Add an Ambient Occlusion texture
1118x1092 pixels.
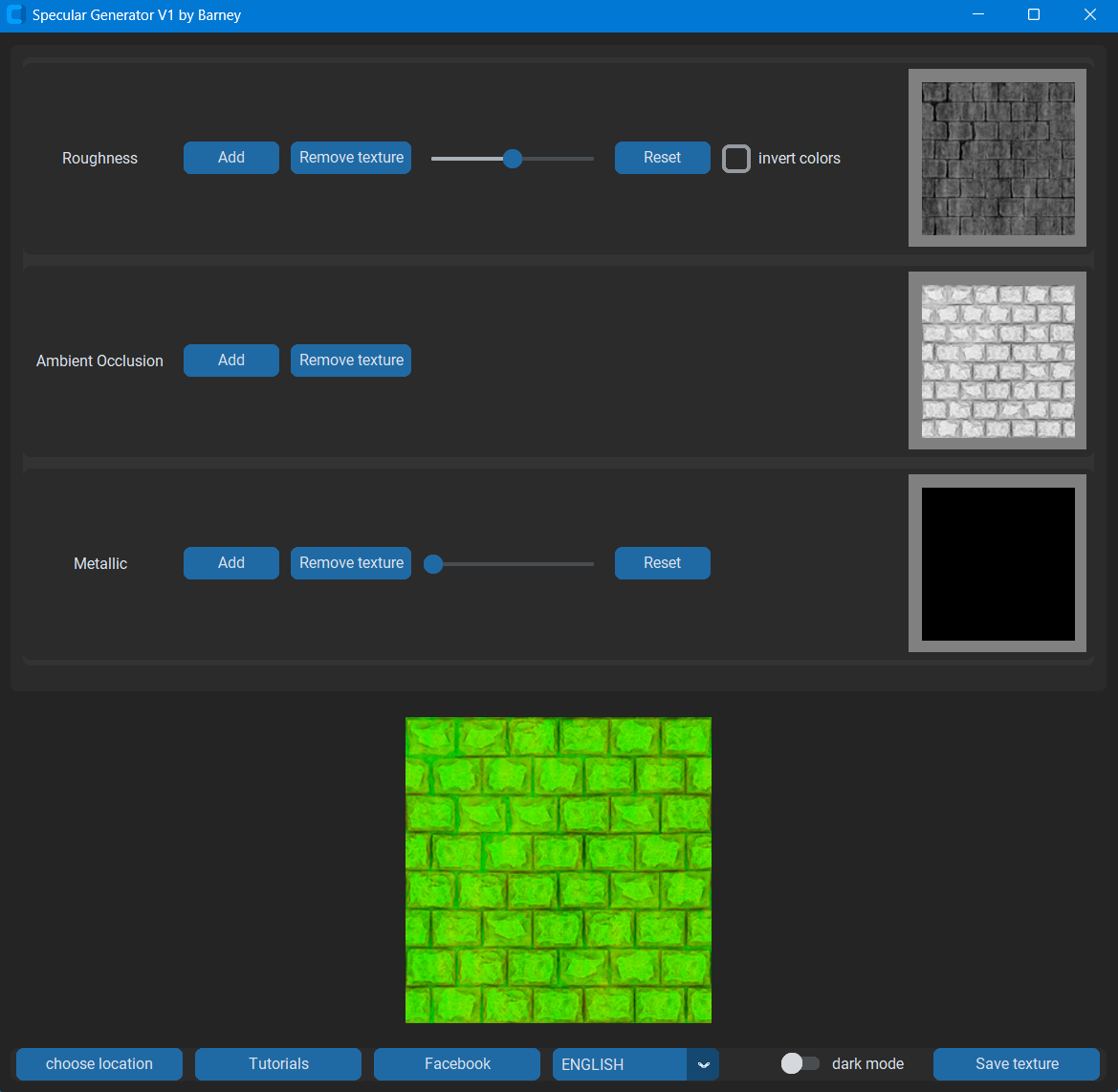231,360
